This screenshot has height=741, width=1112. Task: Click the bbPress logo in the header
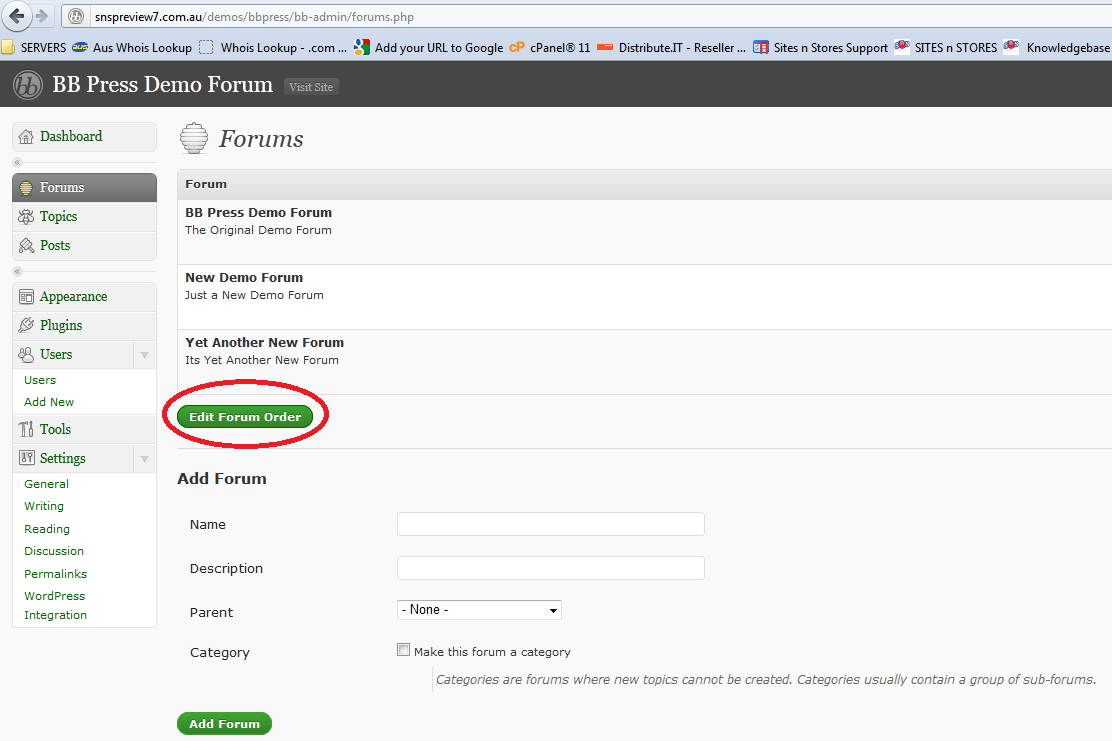point(28,85)
